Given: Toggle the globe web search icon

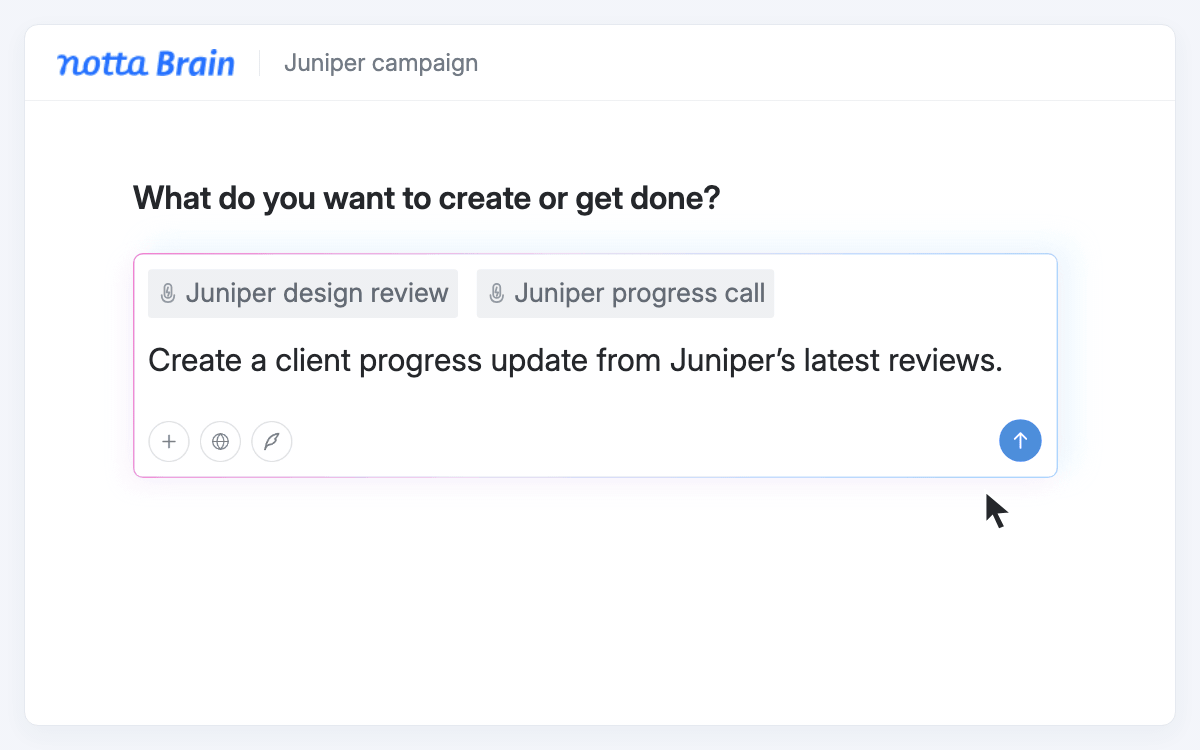Looking at the screenshot, I should [x=220, y=441].
